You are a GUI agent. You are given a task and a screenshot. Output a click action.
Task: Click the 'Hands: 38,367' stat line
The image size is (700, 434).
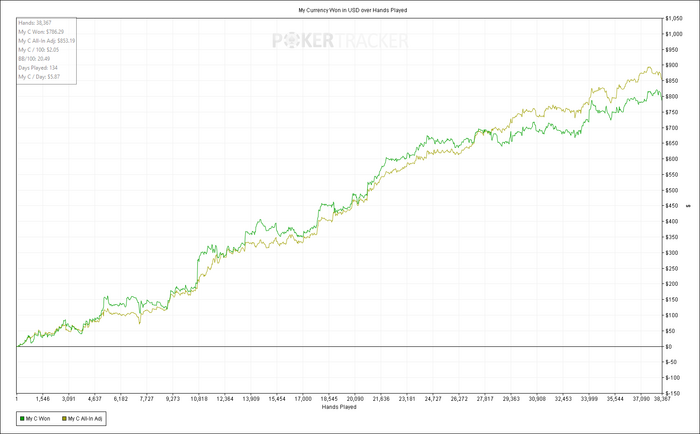[35, 23]
